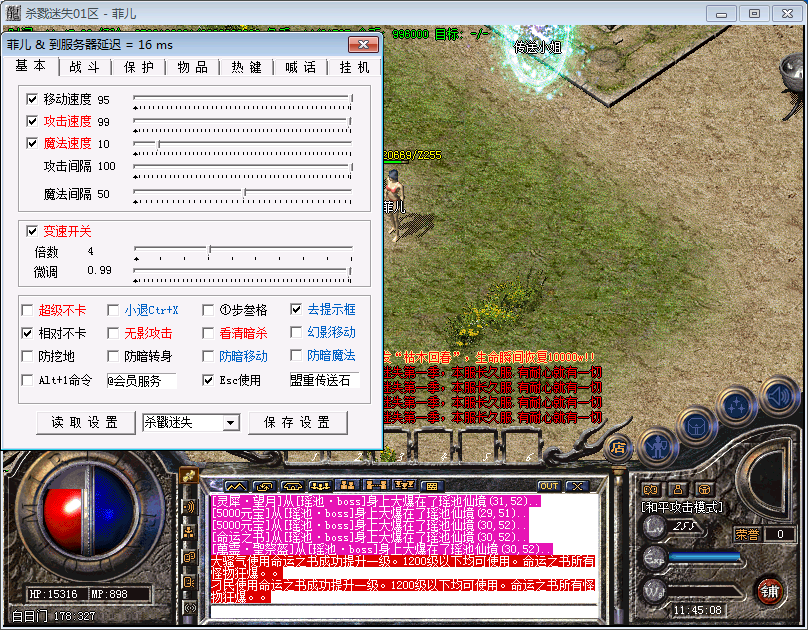Click the 荣誉 honor label button
808x630 pixels.
tap(747, 534)
